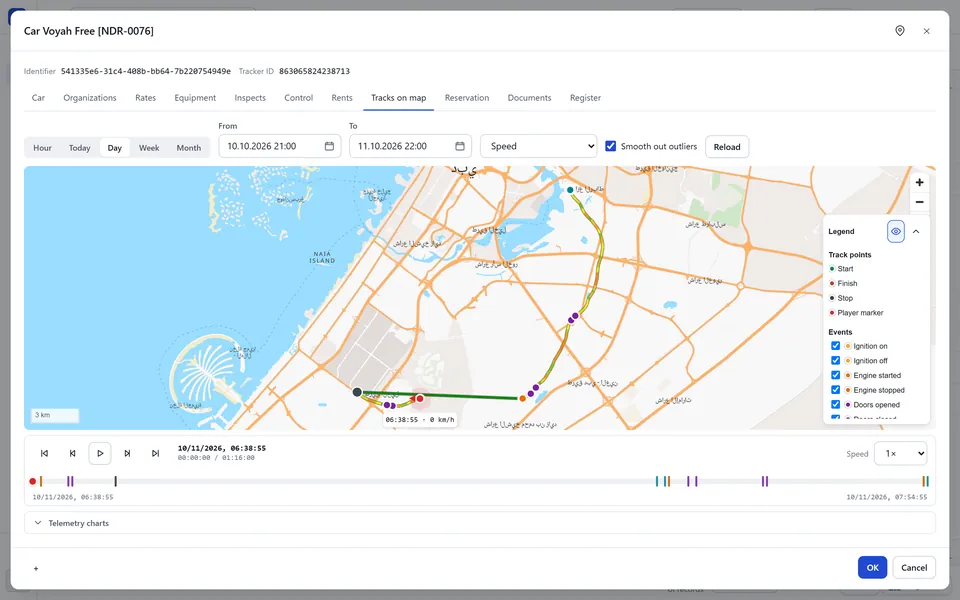960x600 pixels.
Task: Click the map location pin icon in header
Action: (x=899, y=31)
